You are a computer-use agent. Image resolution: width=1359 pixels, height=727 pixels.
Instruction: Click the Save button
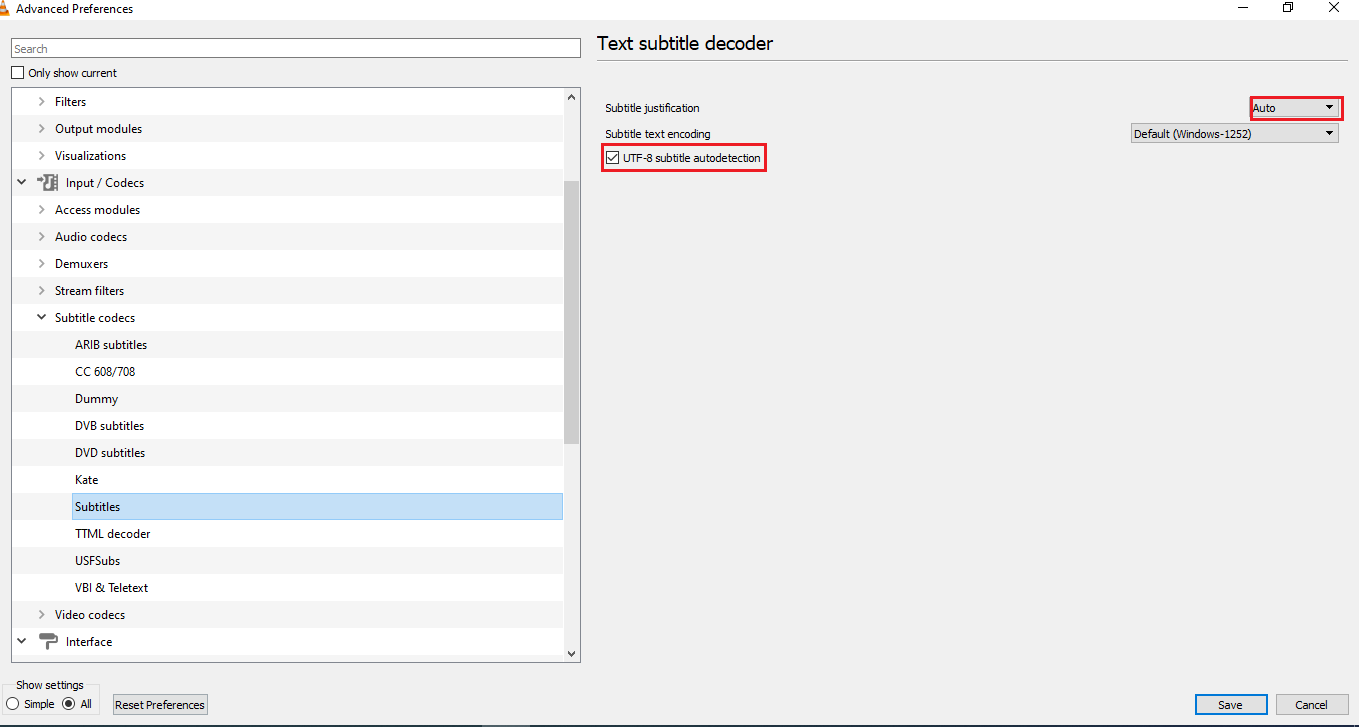coord(1230,705)
